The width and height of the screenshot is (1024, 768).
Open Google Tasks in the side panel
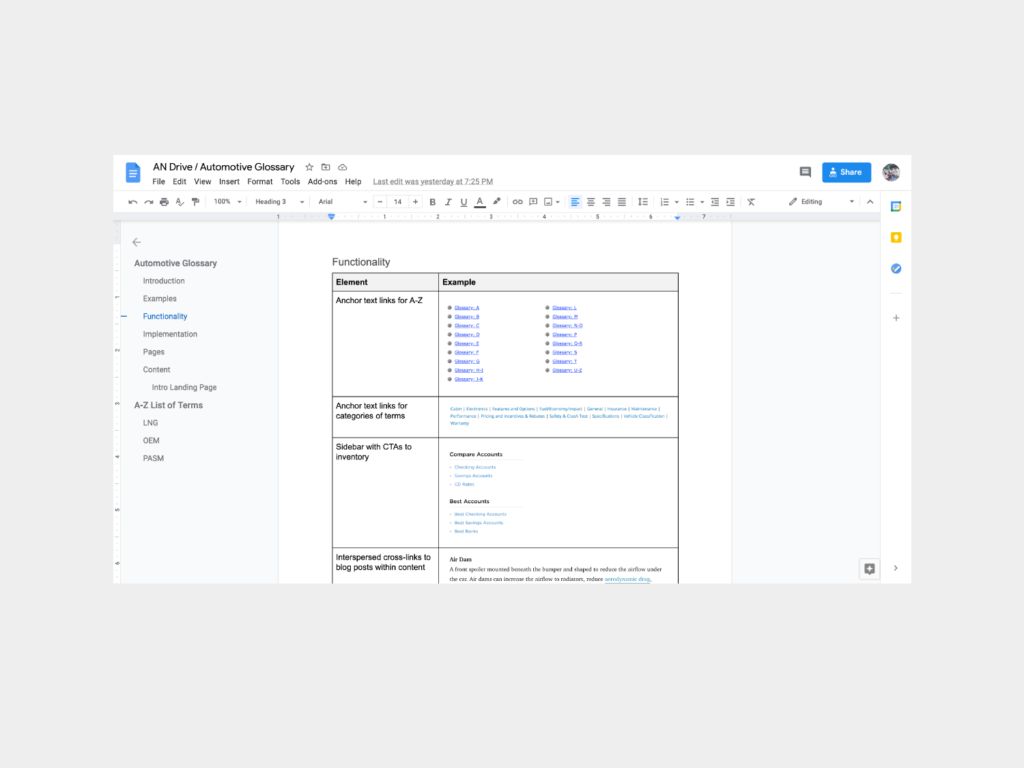[896, 268]
